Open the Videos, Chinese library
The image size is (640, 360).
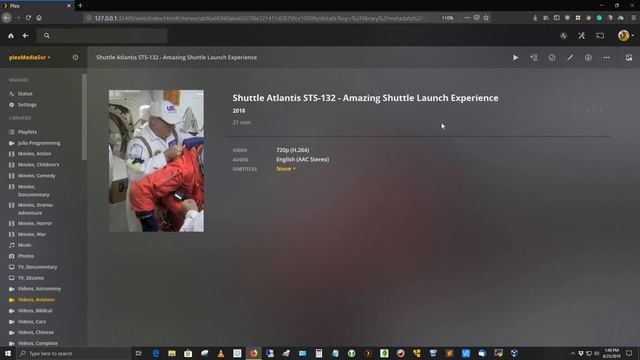pos(36,333)
